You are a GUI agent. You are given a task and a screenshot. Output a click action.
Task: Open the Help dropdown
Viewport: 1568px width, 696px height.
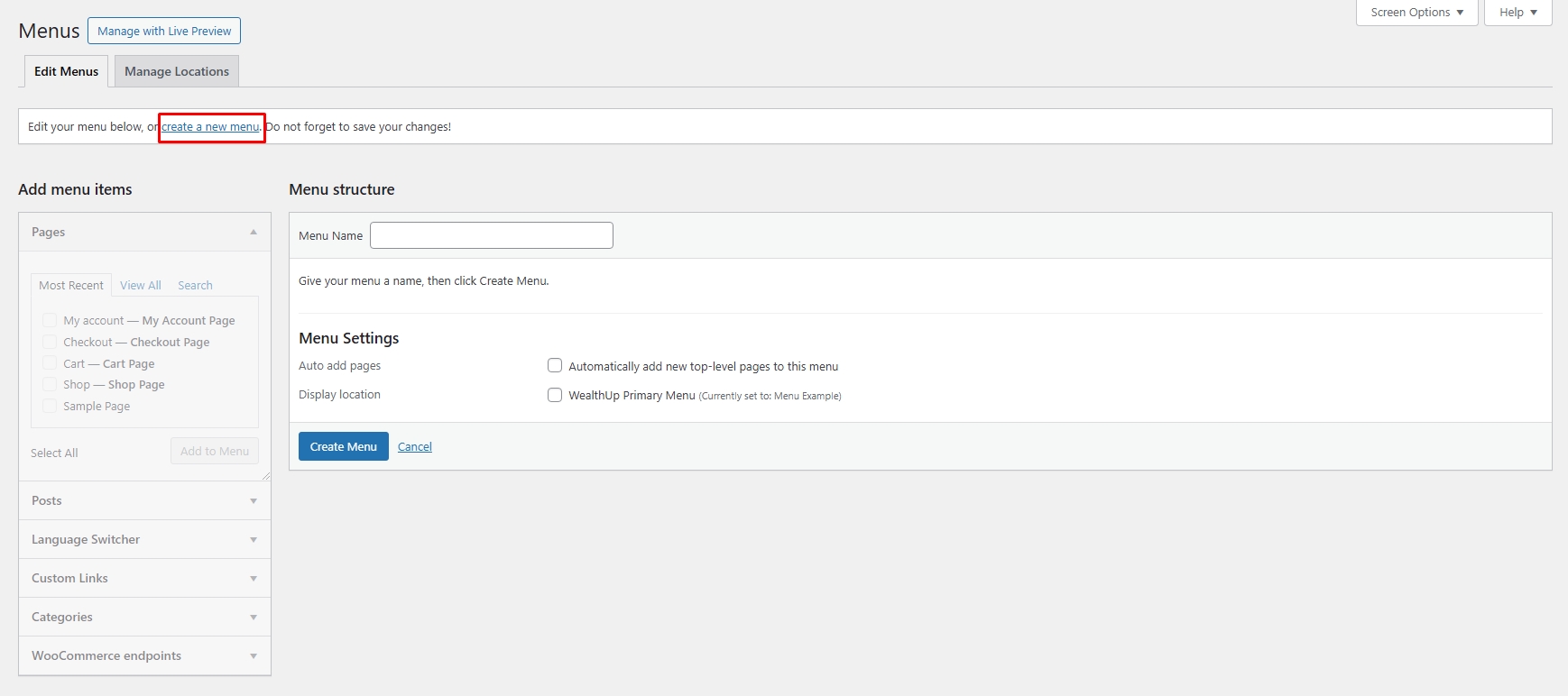[1517, 13]
